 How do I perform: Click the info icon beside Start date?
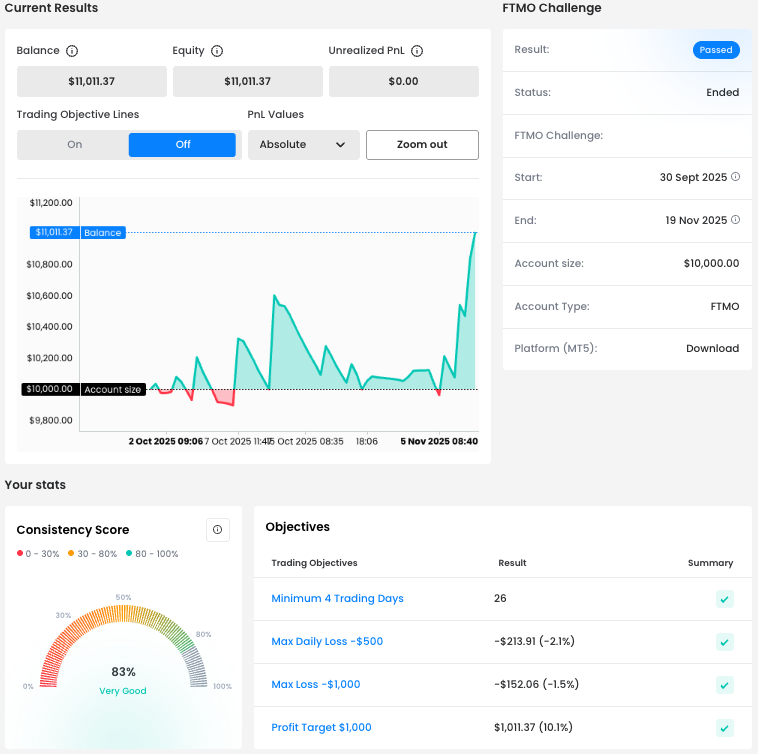pyautogui.click(x=735, y=177)
